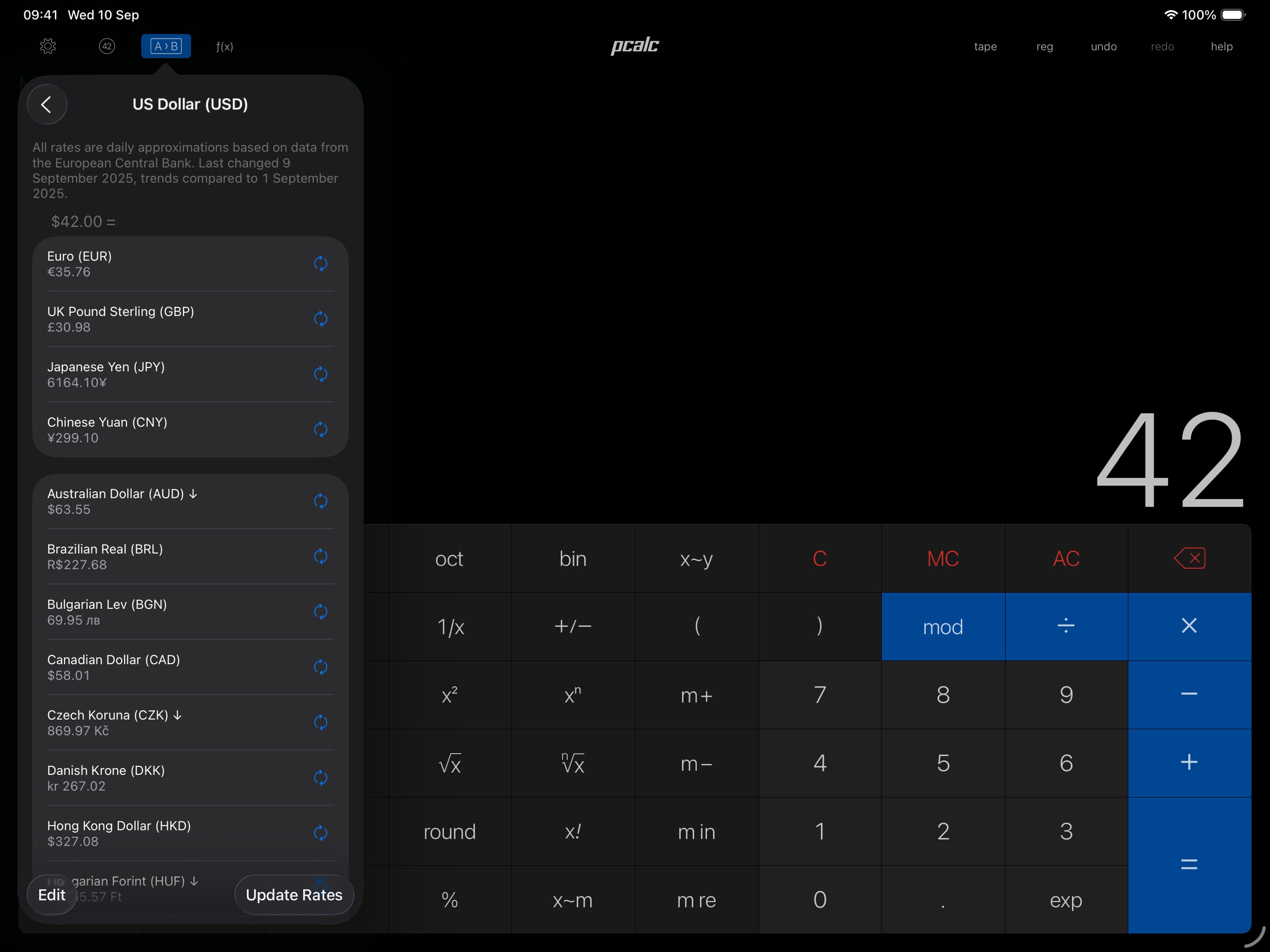Tap number key 0
The height and width of the screenshot is (952, 1270).
pos(820,900)
